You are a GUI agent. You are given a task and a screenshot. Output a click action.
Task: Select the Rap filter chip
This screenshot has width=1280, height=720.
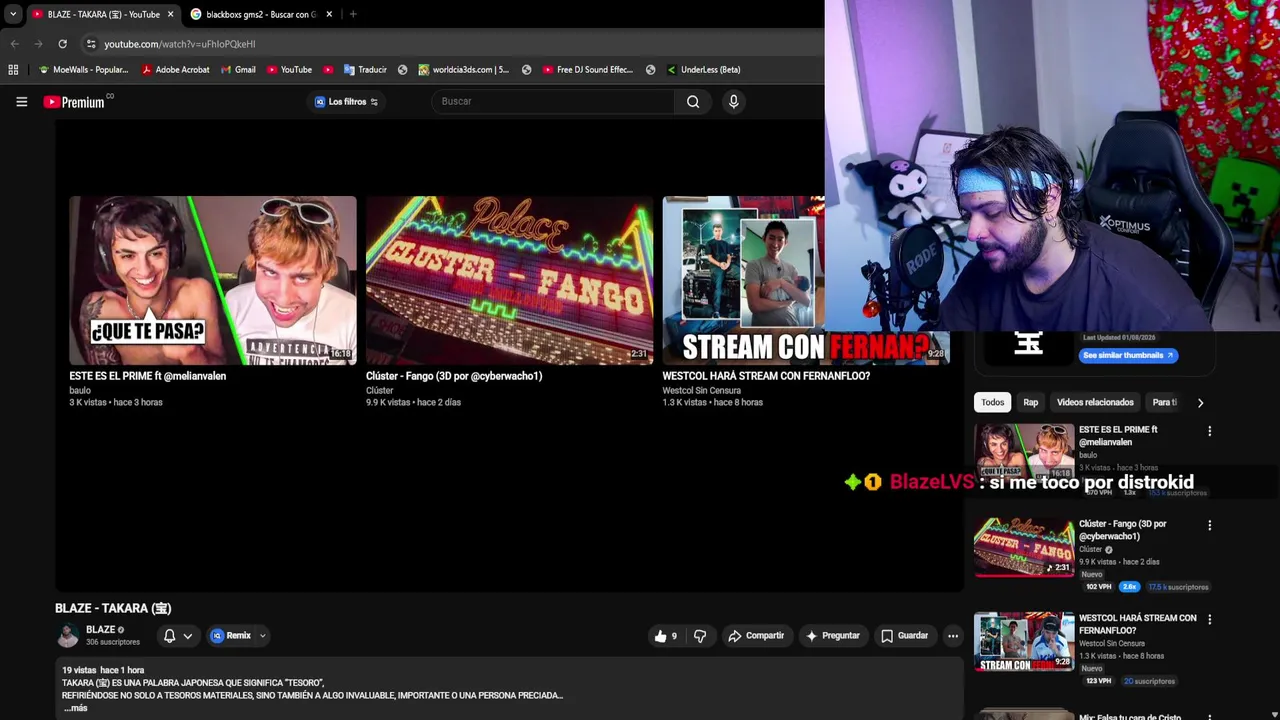pyautogui.click(x=1030, y=402)
